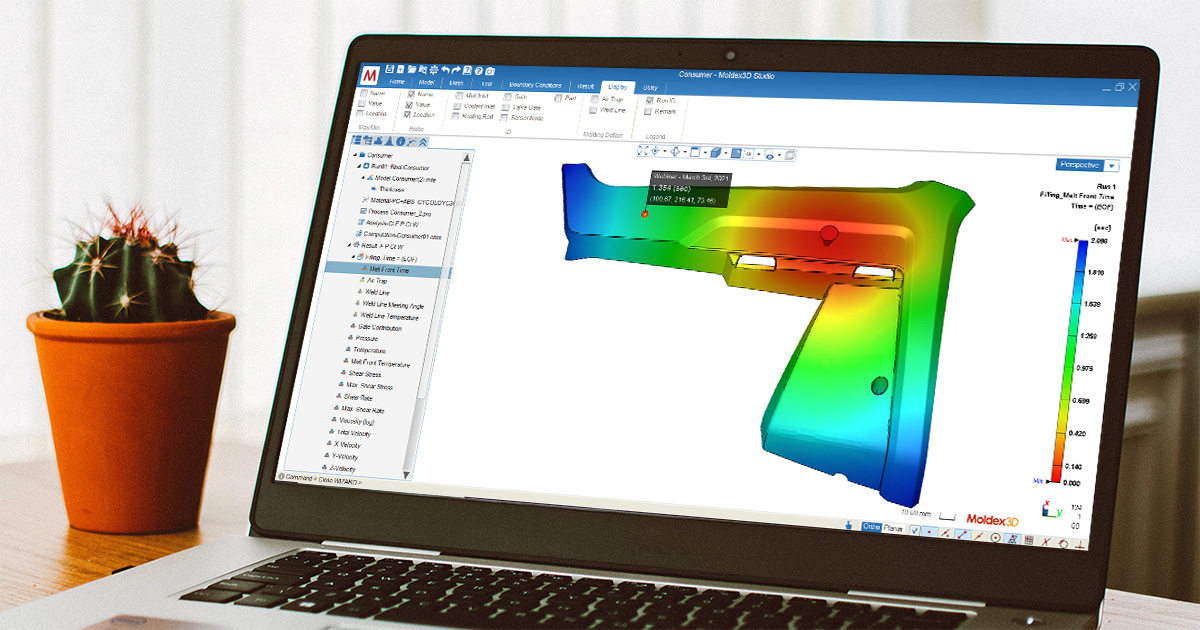Toggle the Max/Min Value checkbox

(361, 103)
